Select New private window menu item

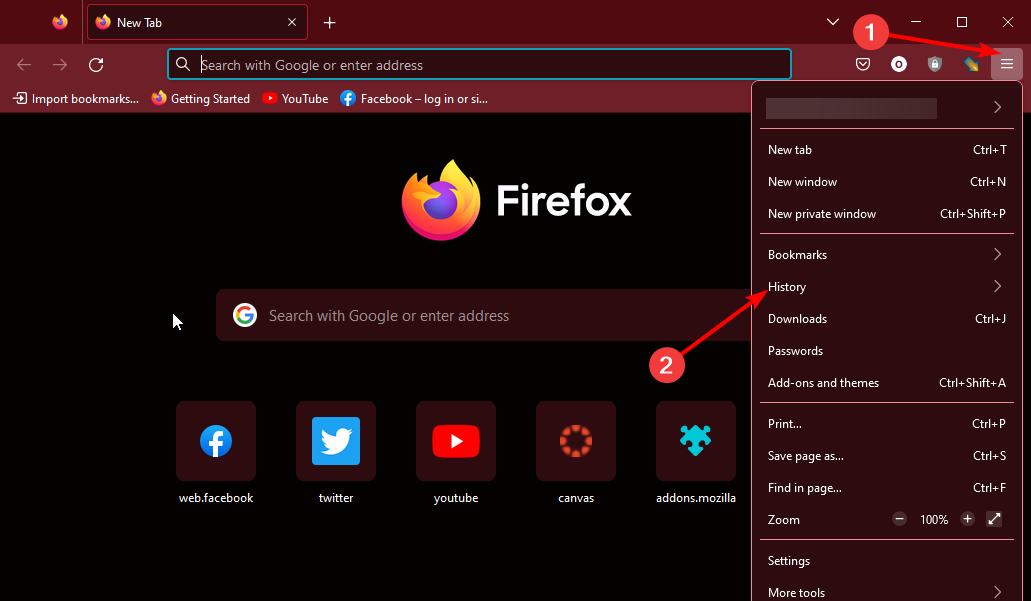[x=886, y=214]
